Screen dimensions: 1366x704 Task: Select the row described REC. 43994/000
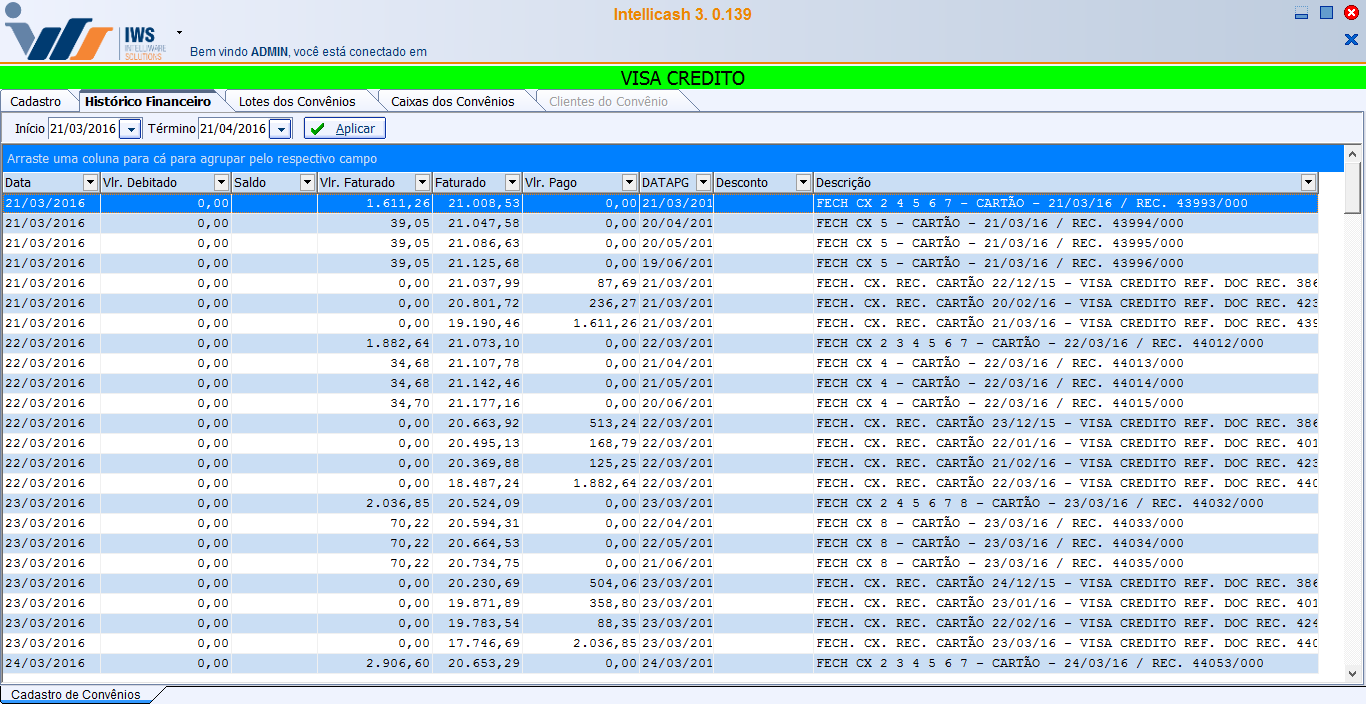660,223
